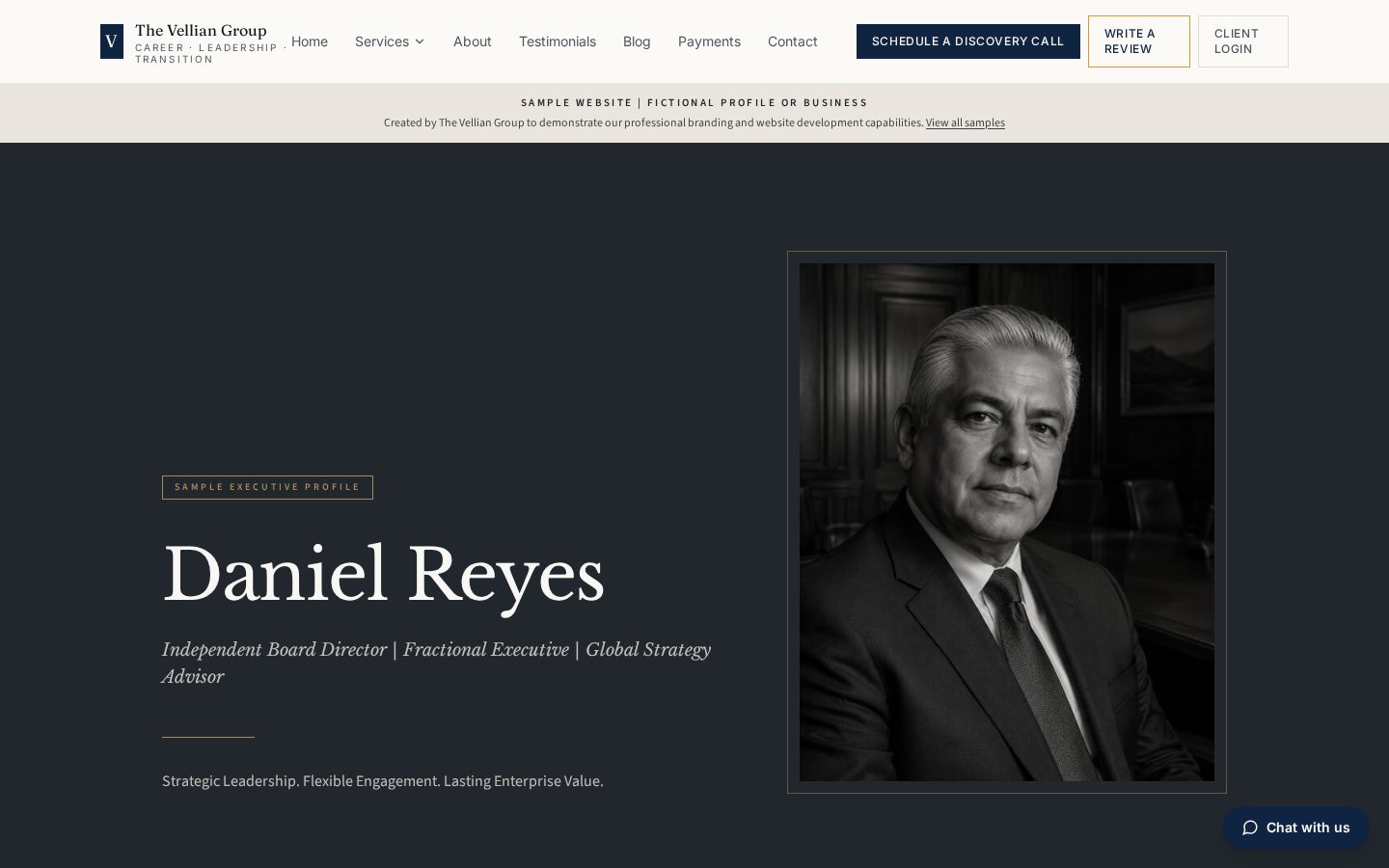This screenshot has width=1389, height=868.
Task: Click the Sample Executive Profile badge
Action: click(x=267, y=487)
